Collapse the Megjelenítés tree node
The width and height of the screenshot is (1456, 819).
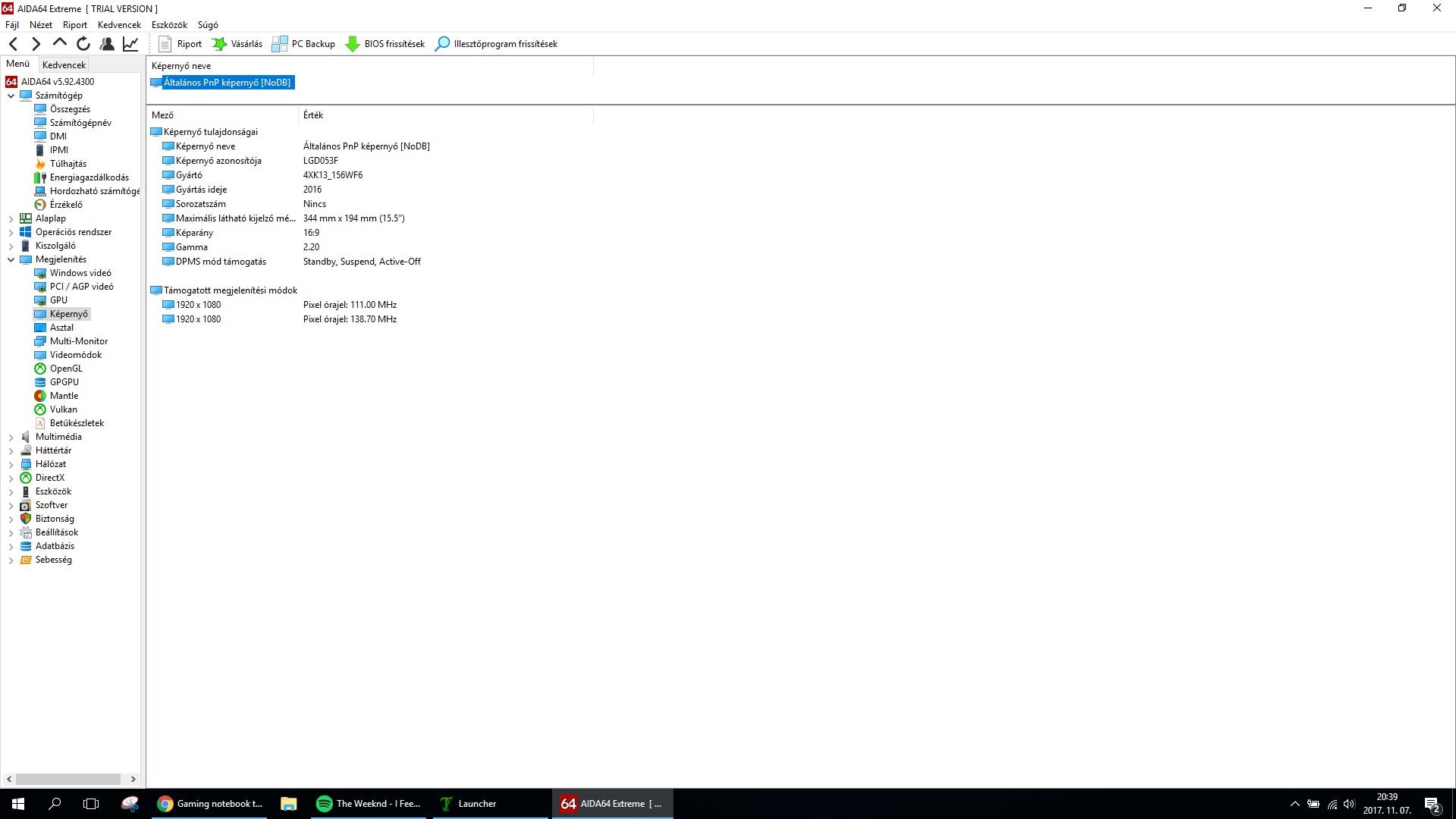(11, 259)
